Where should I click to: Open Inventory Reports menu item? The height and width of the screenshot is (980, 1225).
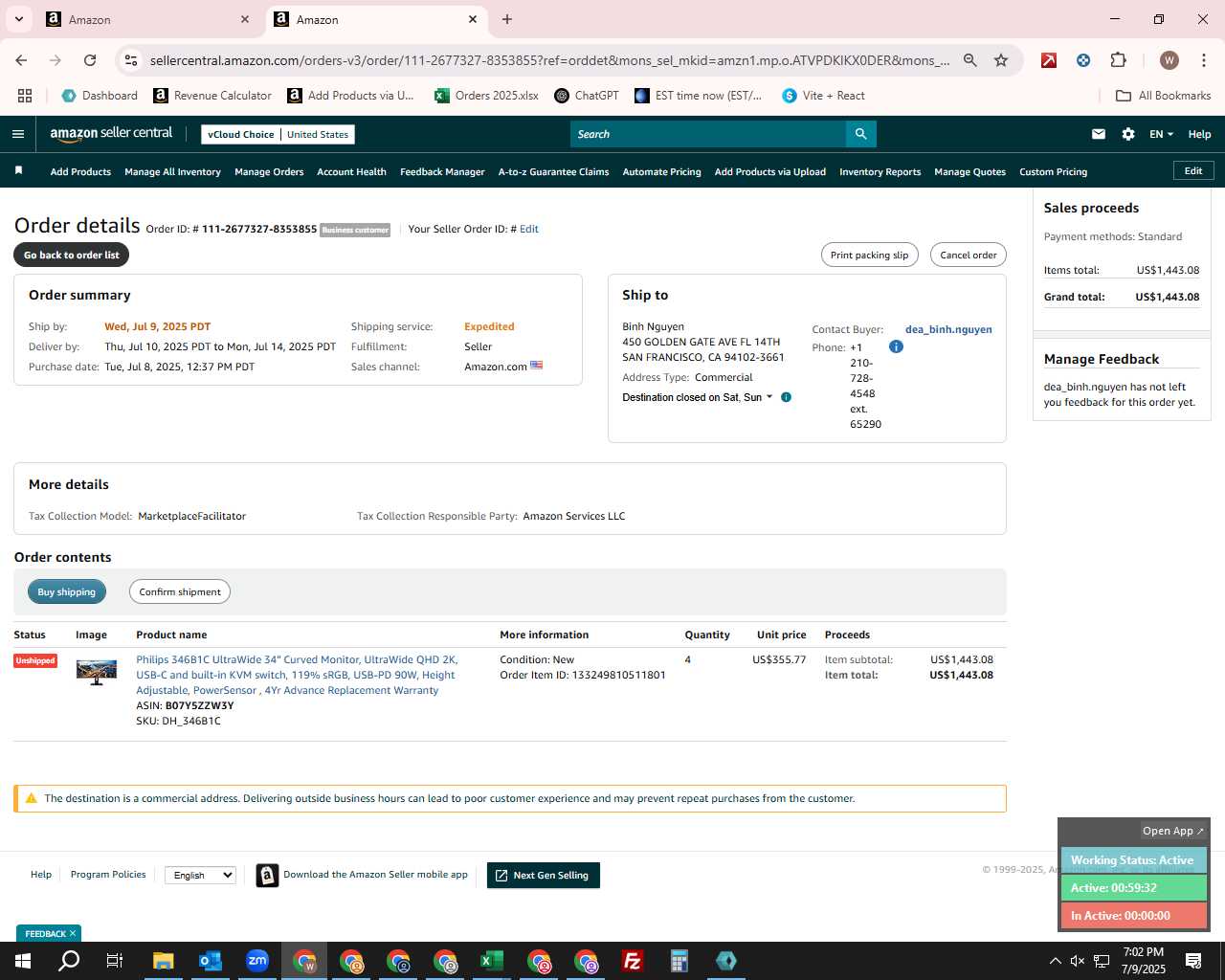(880, 172)
